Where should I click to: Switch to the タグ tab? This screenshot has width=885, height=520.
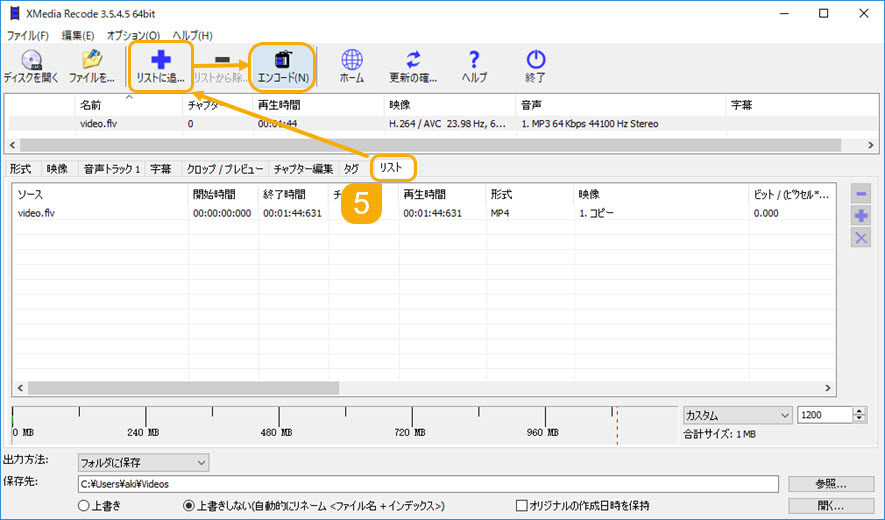[x=351, y=169]
